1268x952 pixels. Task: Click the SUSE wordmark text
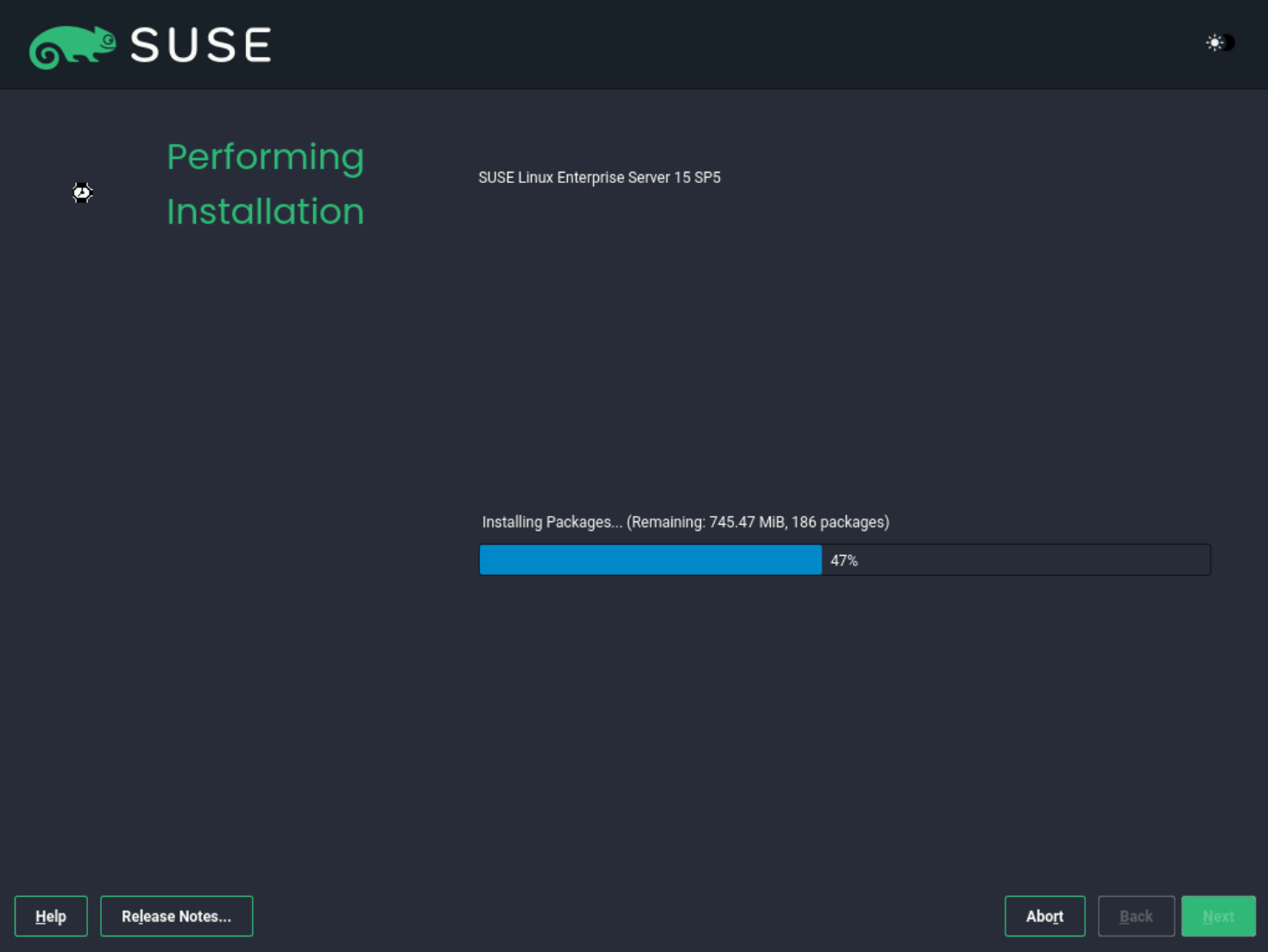(201, 45)
